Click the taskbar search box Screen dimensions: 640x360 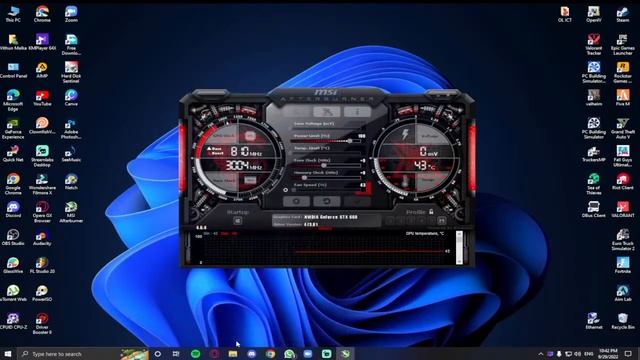pyautogui.click(x=84, y=354)
